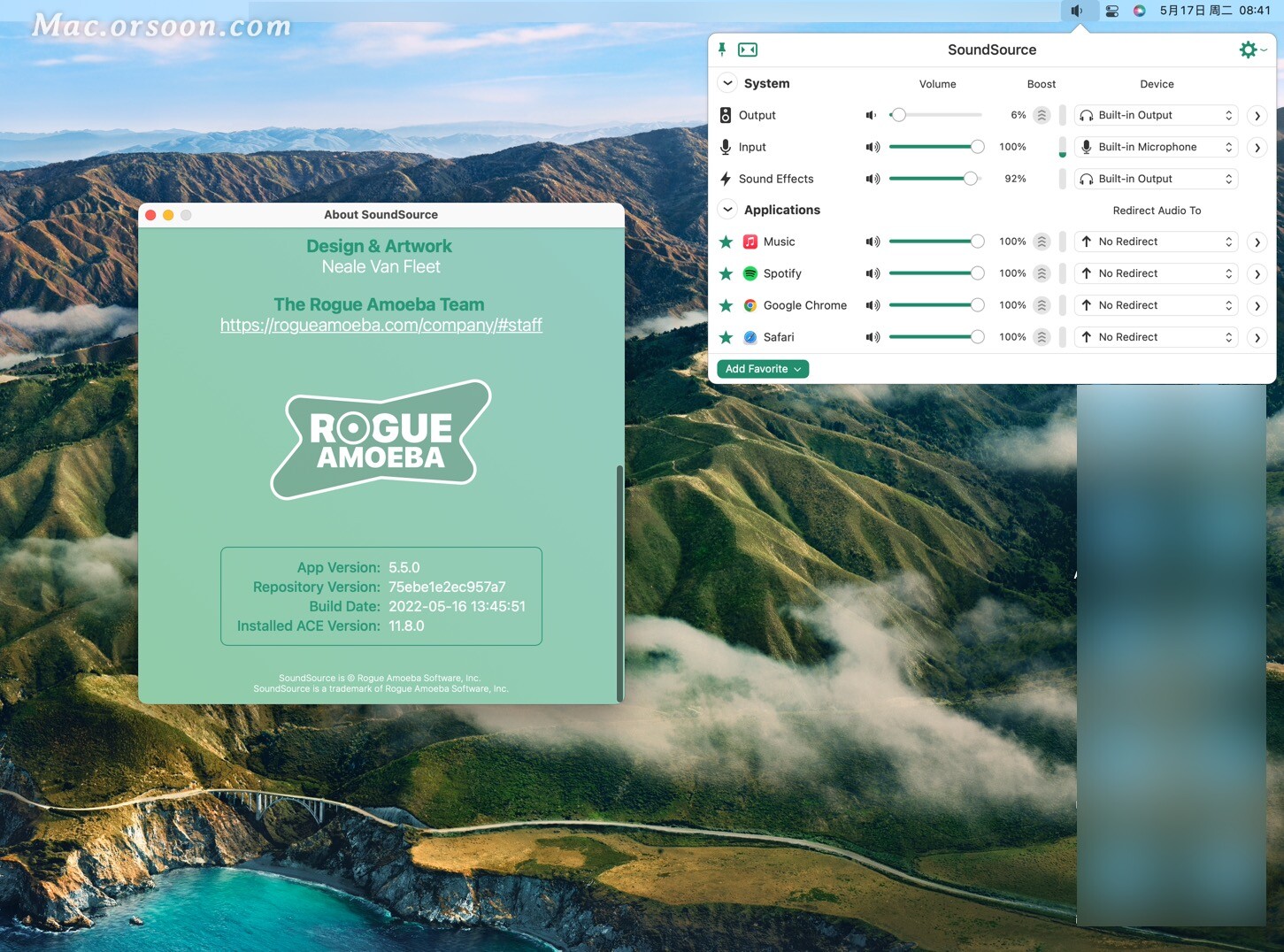This screenshot has width=1284, height=952.
Task: Click the Sound Effects lightning icon
Action: (x=726, y=179)
